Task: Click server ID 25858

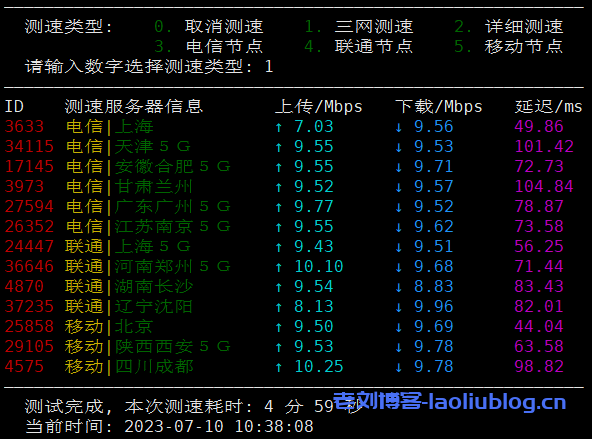Action: pos(29,327)
